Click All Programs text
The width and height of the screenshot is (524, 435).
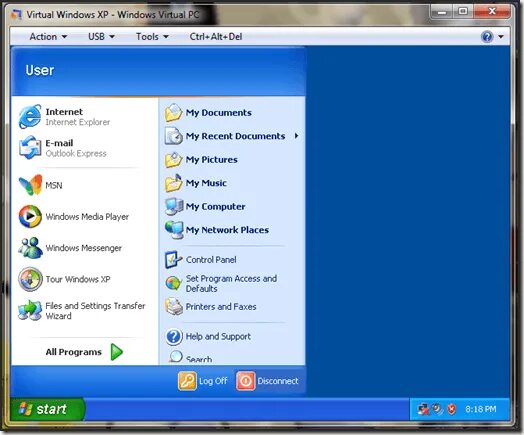point(74,352)
